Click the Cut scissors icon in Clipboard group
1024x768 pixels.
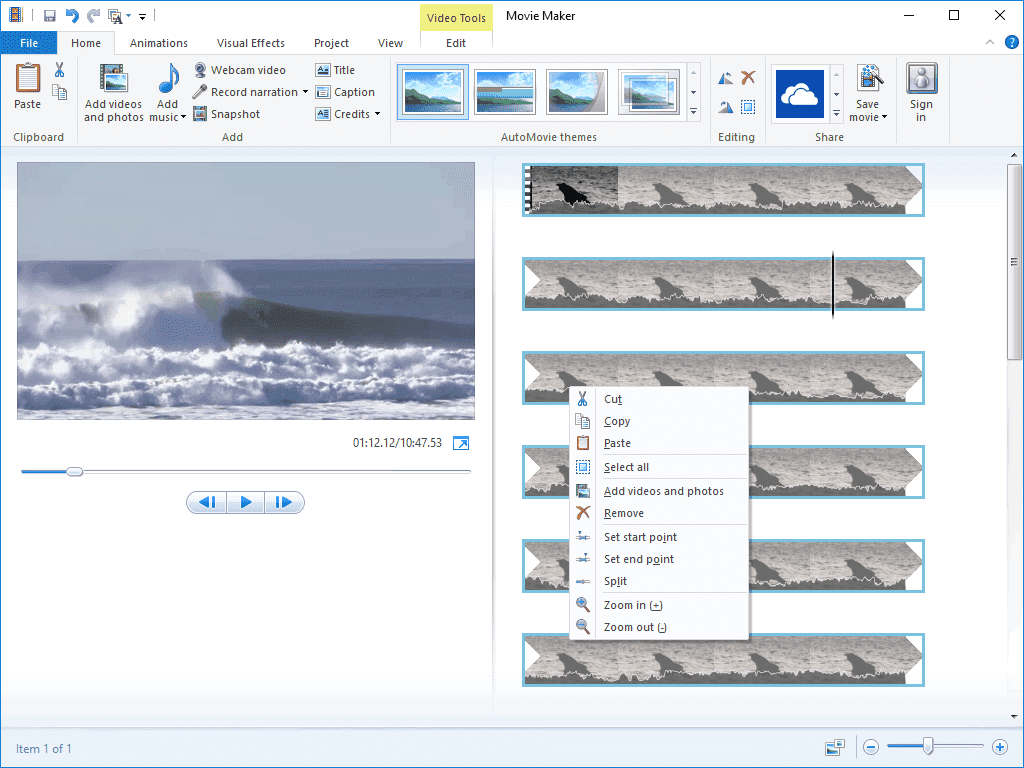point(59,70)
